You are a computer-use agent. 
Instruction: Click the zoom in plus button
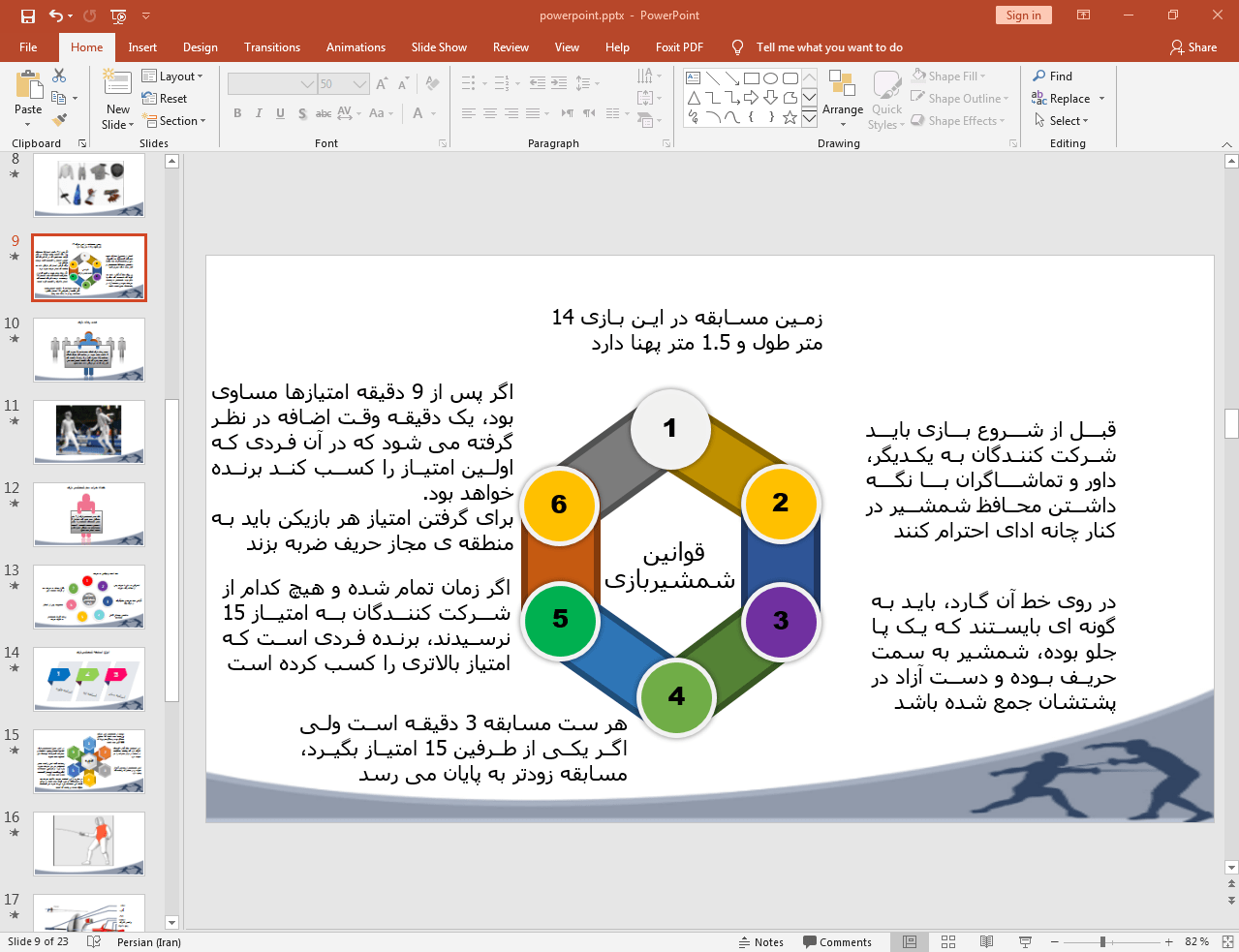pyautogui.click(x=1169, y=941)
